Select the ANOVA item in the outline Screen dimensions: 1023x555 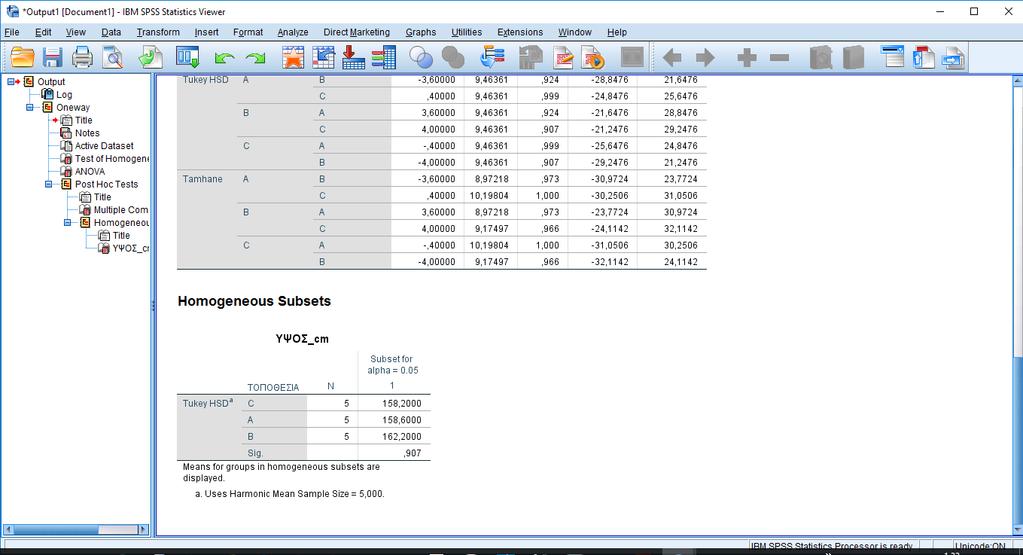point(89,172)
